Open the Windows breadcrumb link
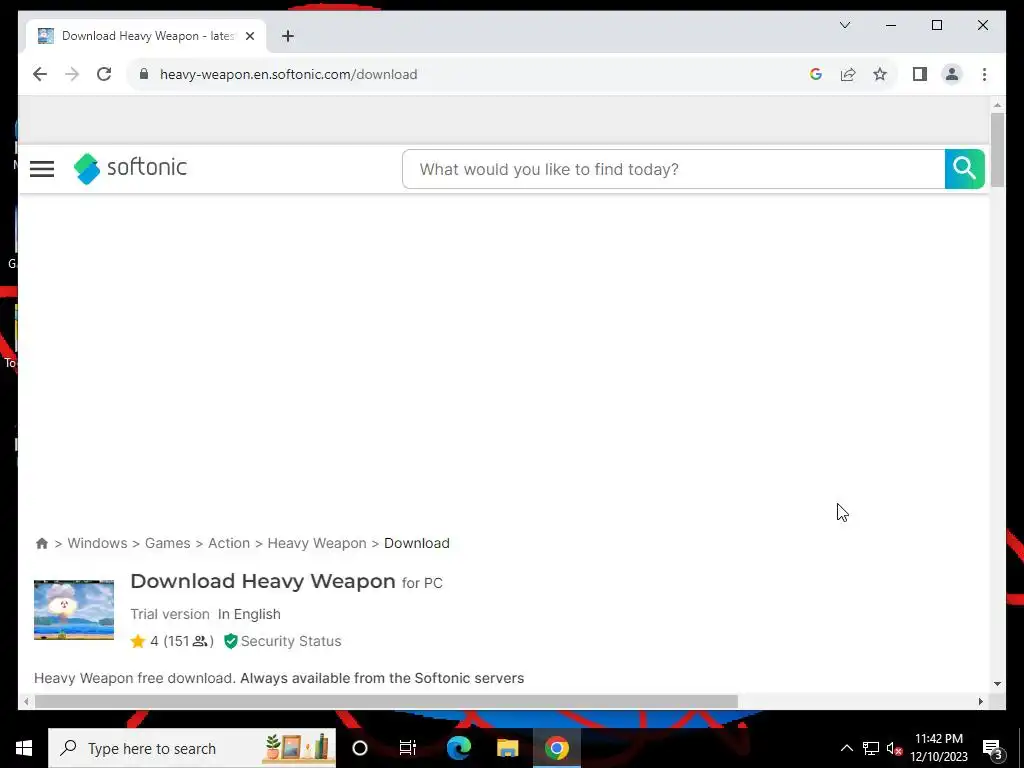Image resolution: width=1024 pixels, height=768 pixels. click(x=97, y=543)
